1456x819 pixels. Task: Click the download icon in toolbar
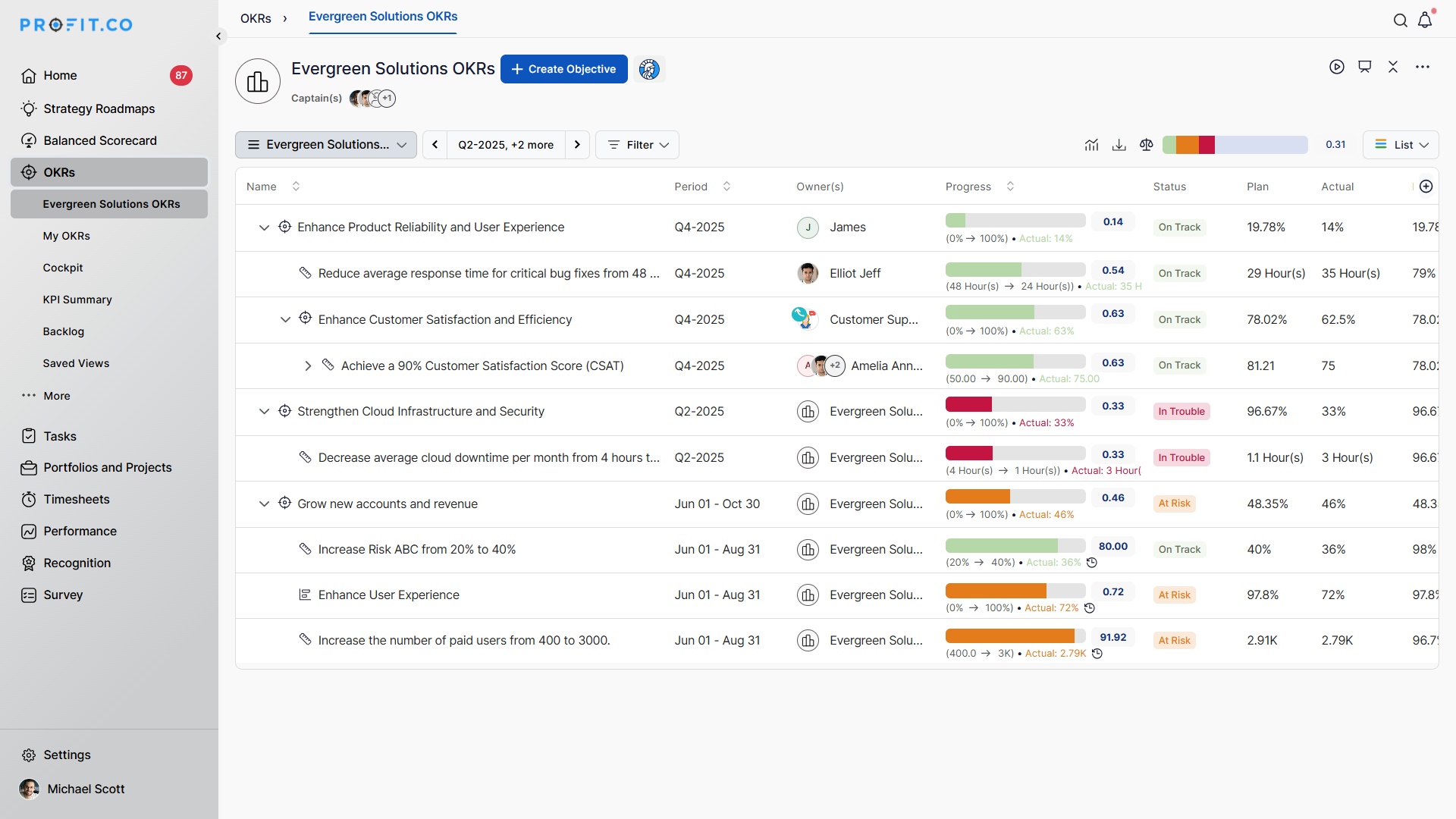click(x=1119, y=145)
